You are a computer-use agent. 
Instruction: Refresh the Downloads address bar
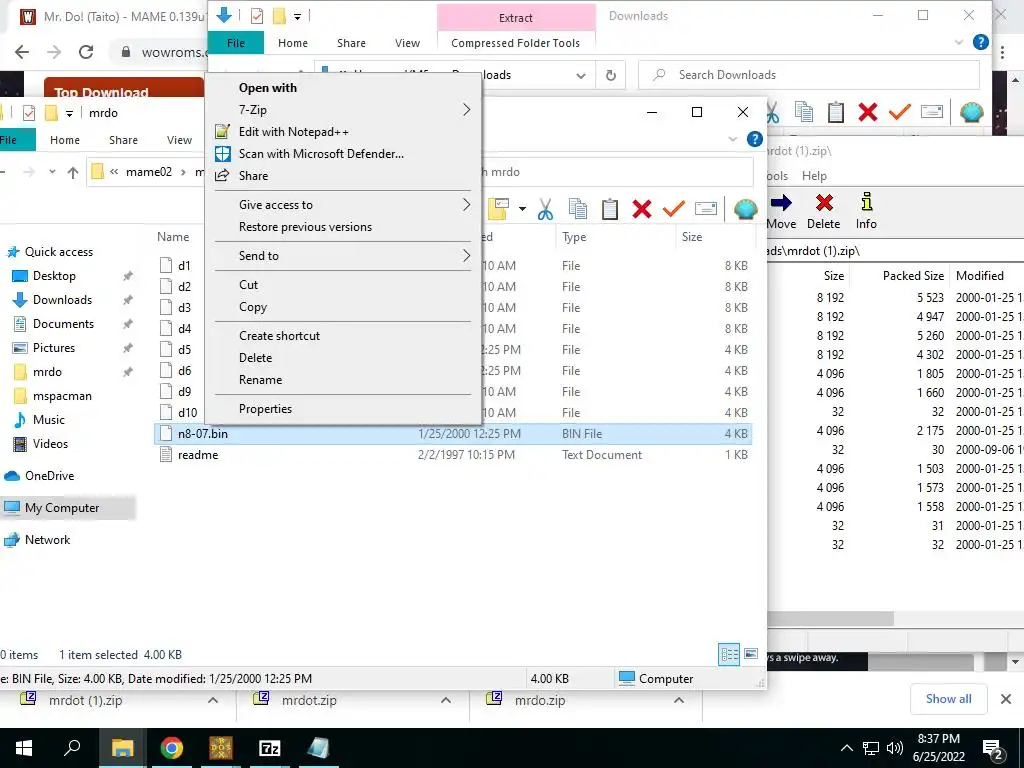(611, 75)
